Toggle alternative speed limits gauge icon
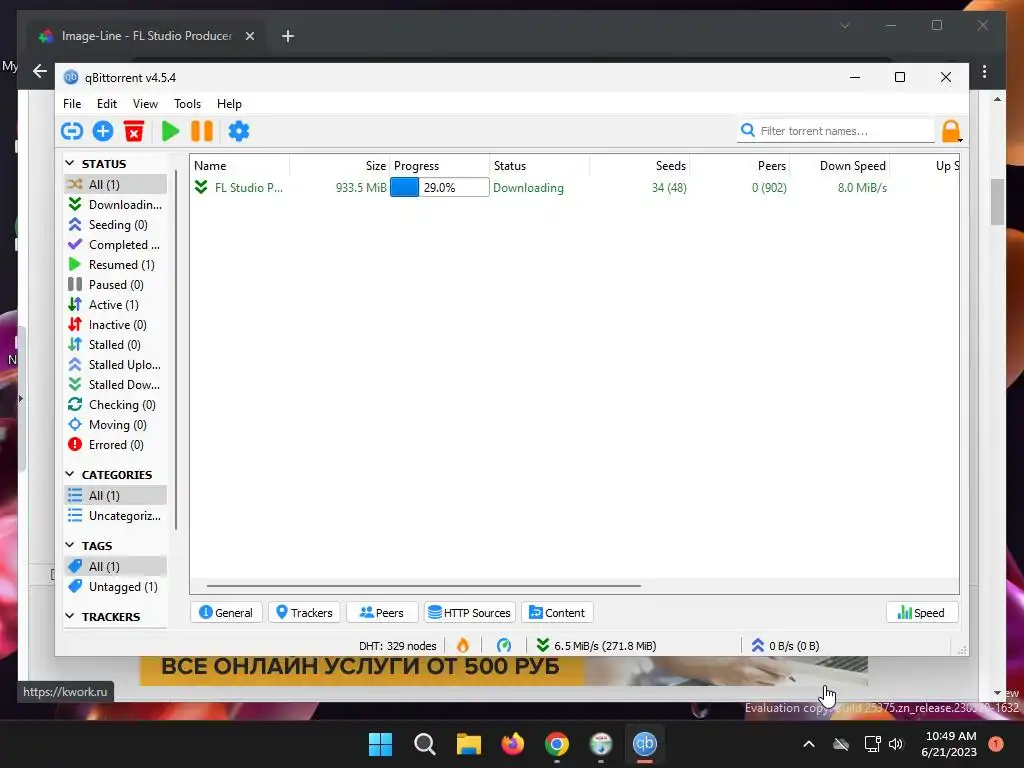Viewport: 1024px width, 768px height. click(504, 646)
